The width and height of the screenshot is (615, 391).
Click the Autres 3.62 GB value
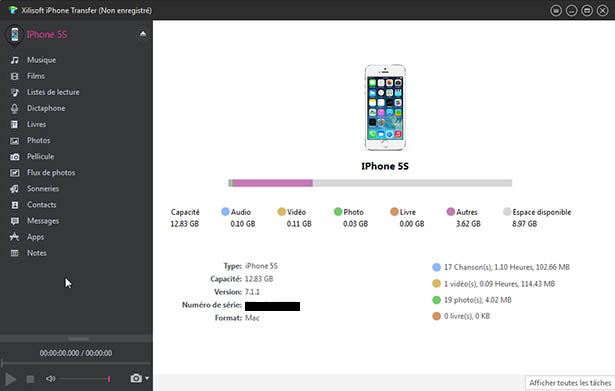[x=468, y=224]
